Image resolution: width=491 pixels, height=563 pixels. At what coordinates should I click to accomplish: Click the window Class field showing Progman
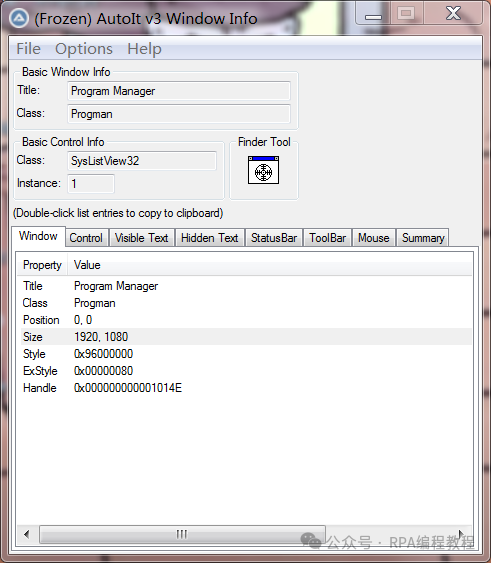179,114
